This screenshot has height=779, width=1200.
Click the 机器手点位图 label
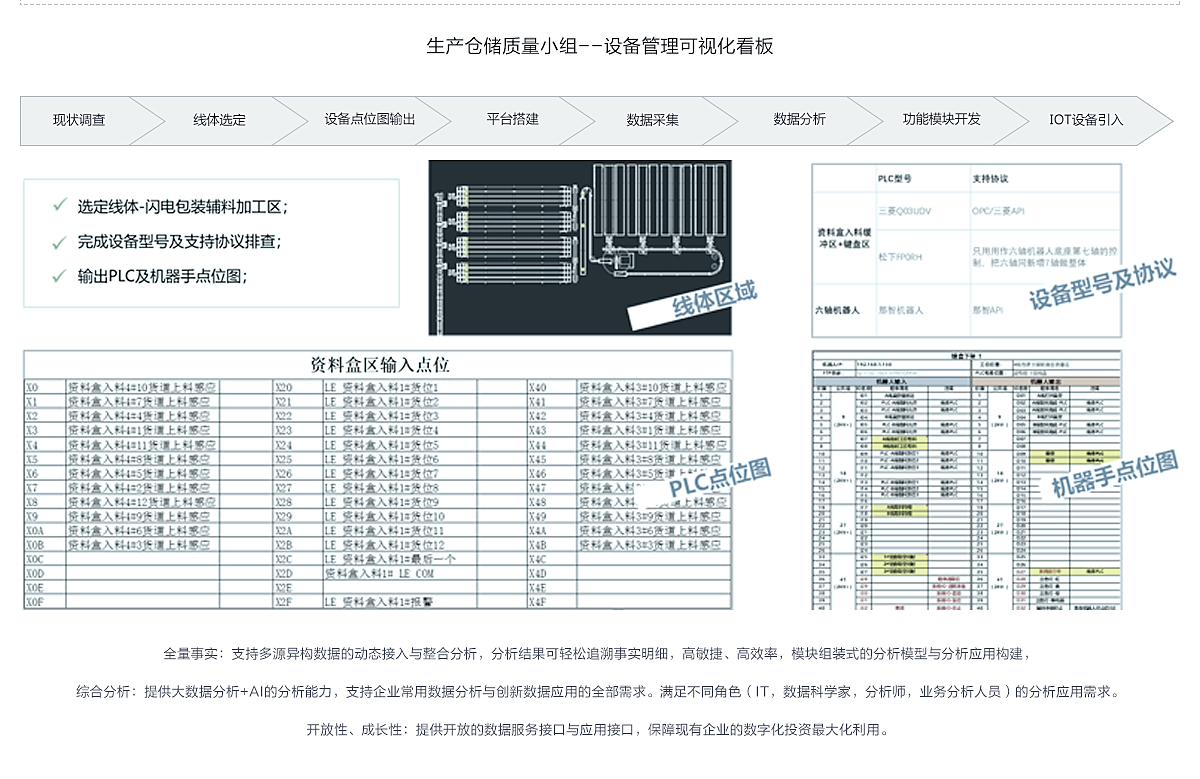coord(1114,474)
